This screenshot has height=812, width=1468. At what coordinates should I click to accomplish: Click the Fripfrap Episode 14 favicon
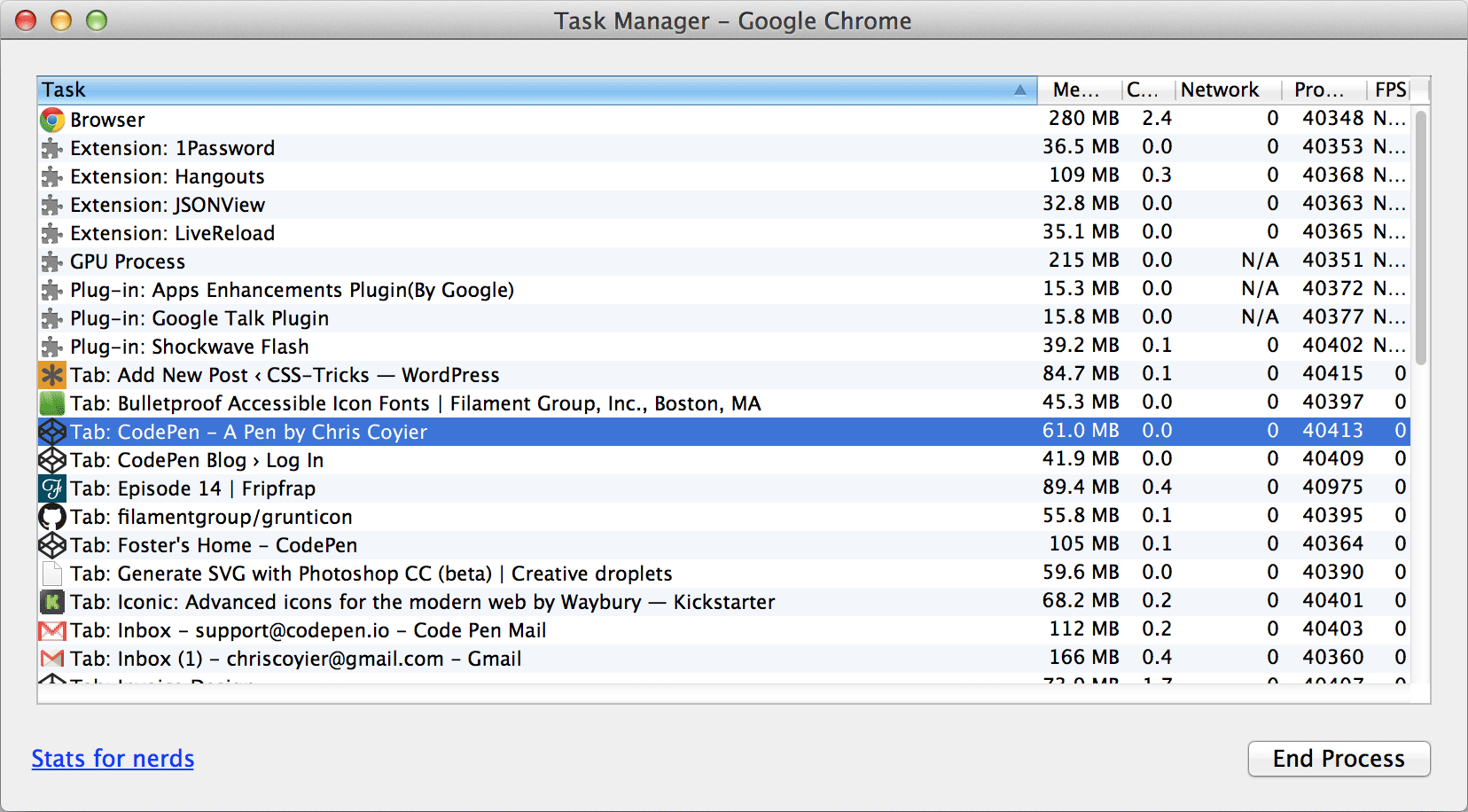(x=52, y=488)
